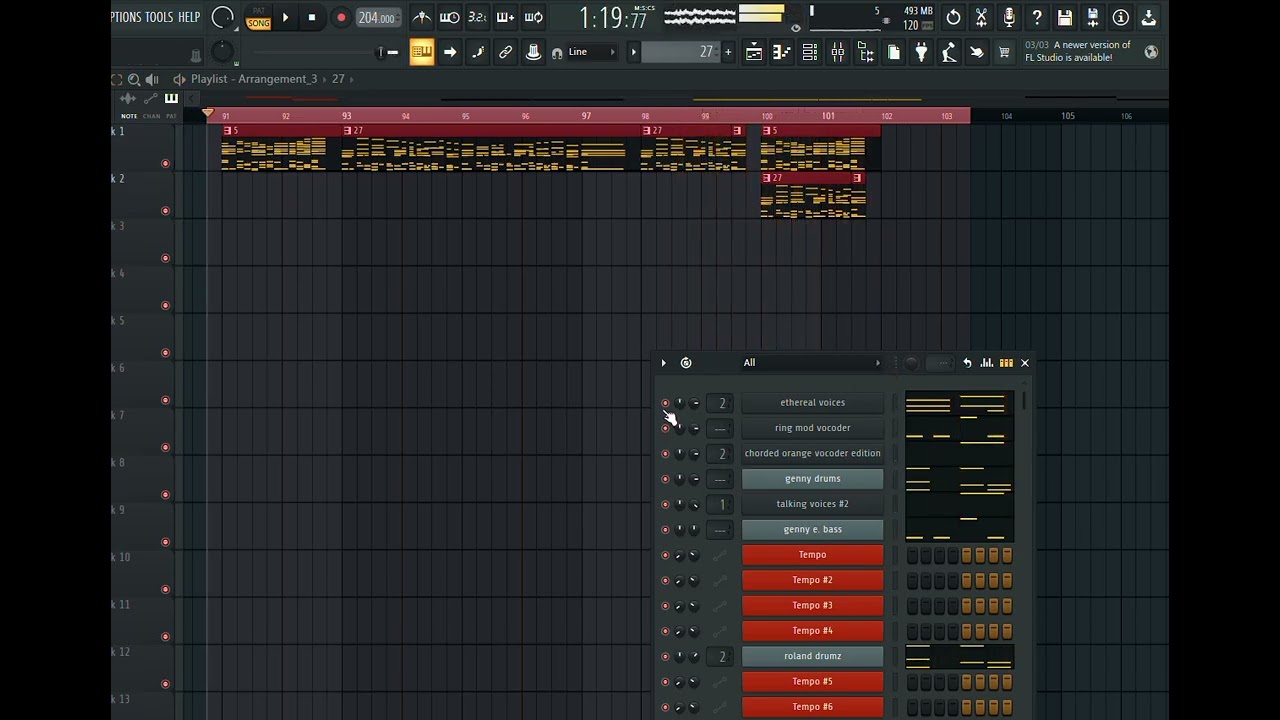Open the Line snap dropdown

[x=592, y=52]
